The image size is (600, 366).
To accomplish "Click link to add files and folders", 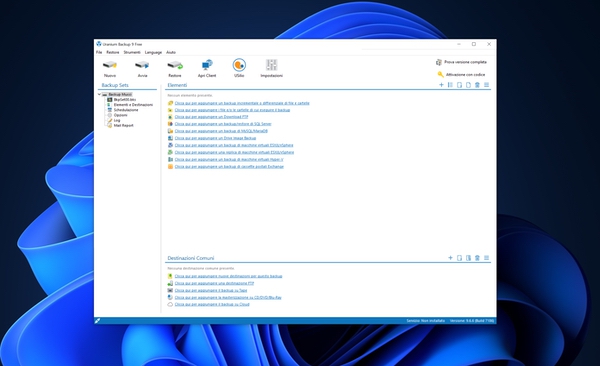I will (x=232, y=110).
